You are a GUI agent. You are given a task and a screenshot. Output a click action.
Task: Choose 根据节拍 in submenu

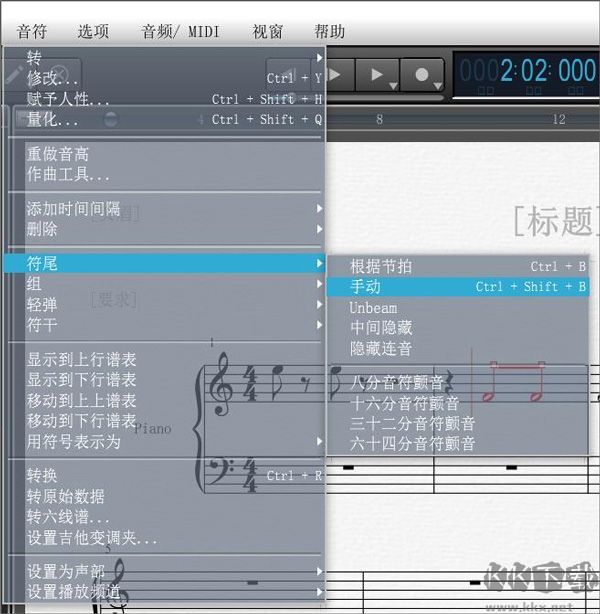[458, 267]
